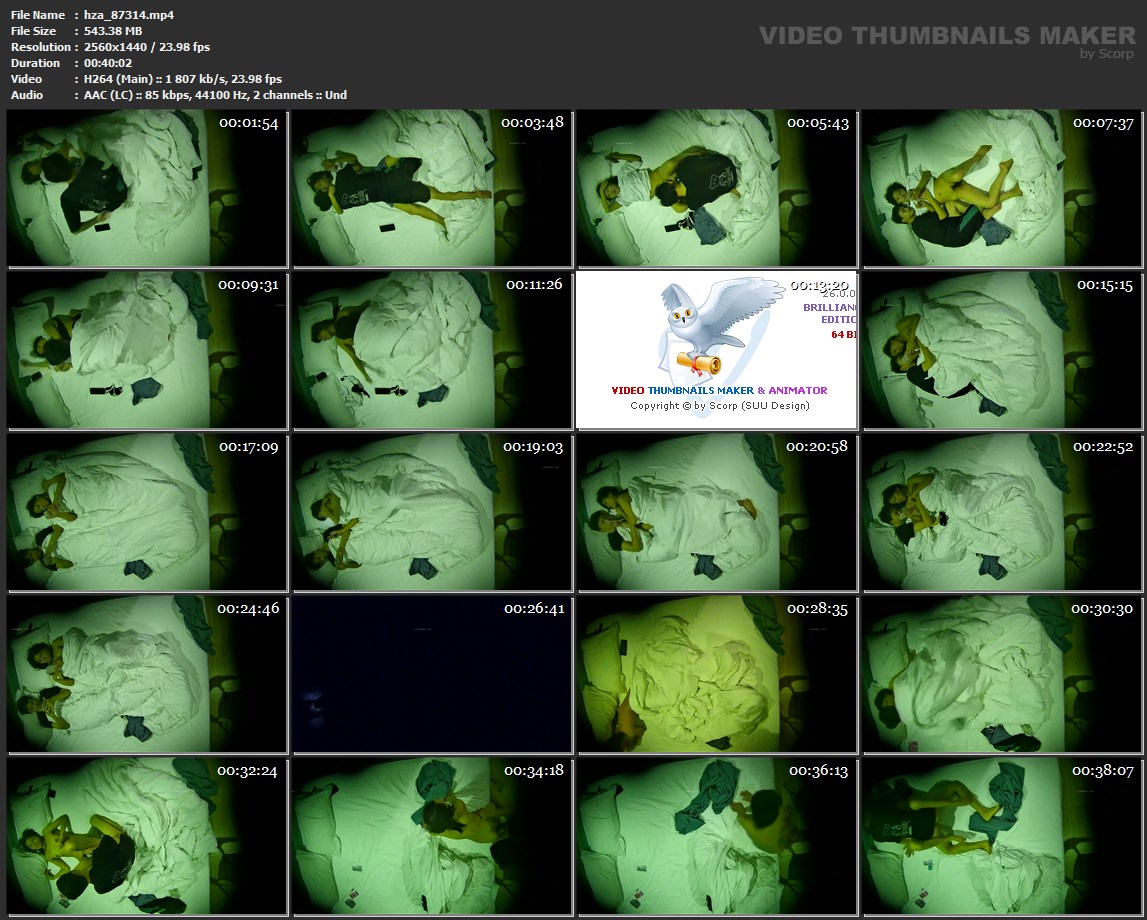Click the frame stamped 00:34:18

click(x=432, y=836)
